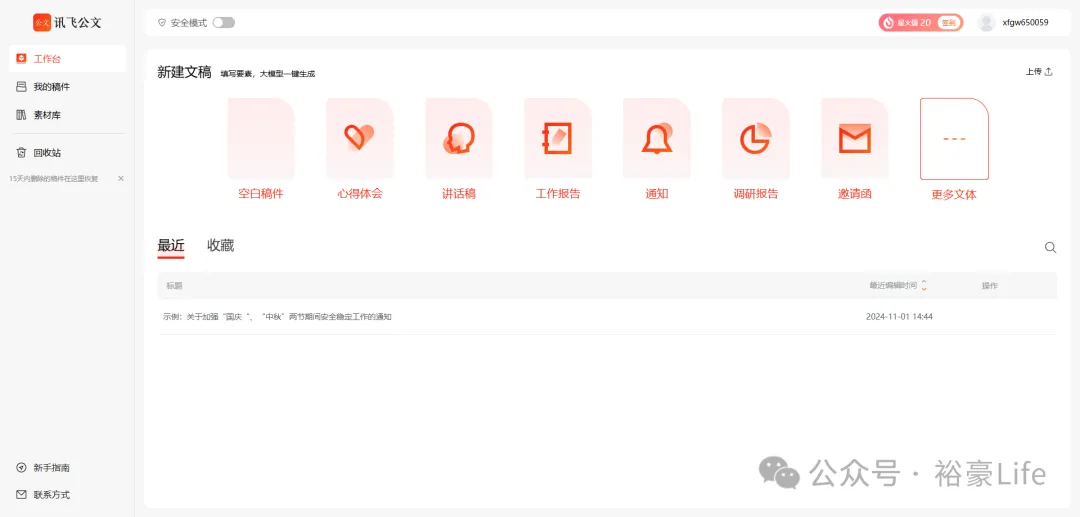Image resolution: width=1080 pixels, height=517 pixels.
Task: Click username xfgw650059
Action: tap(1026, 23)
